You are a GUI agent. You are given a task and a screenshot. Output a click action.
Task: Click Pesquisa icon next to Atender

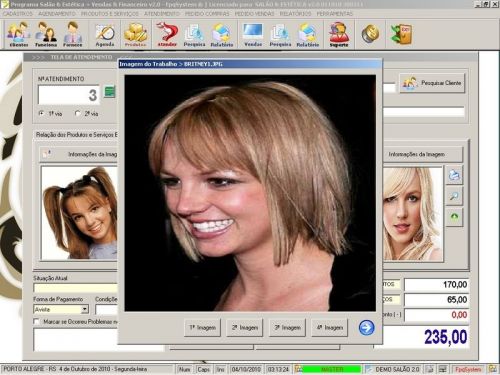[194, 34]
